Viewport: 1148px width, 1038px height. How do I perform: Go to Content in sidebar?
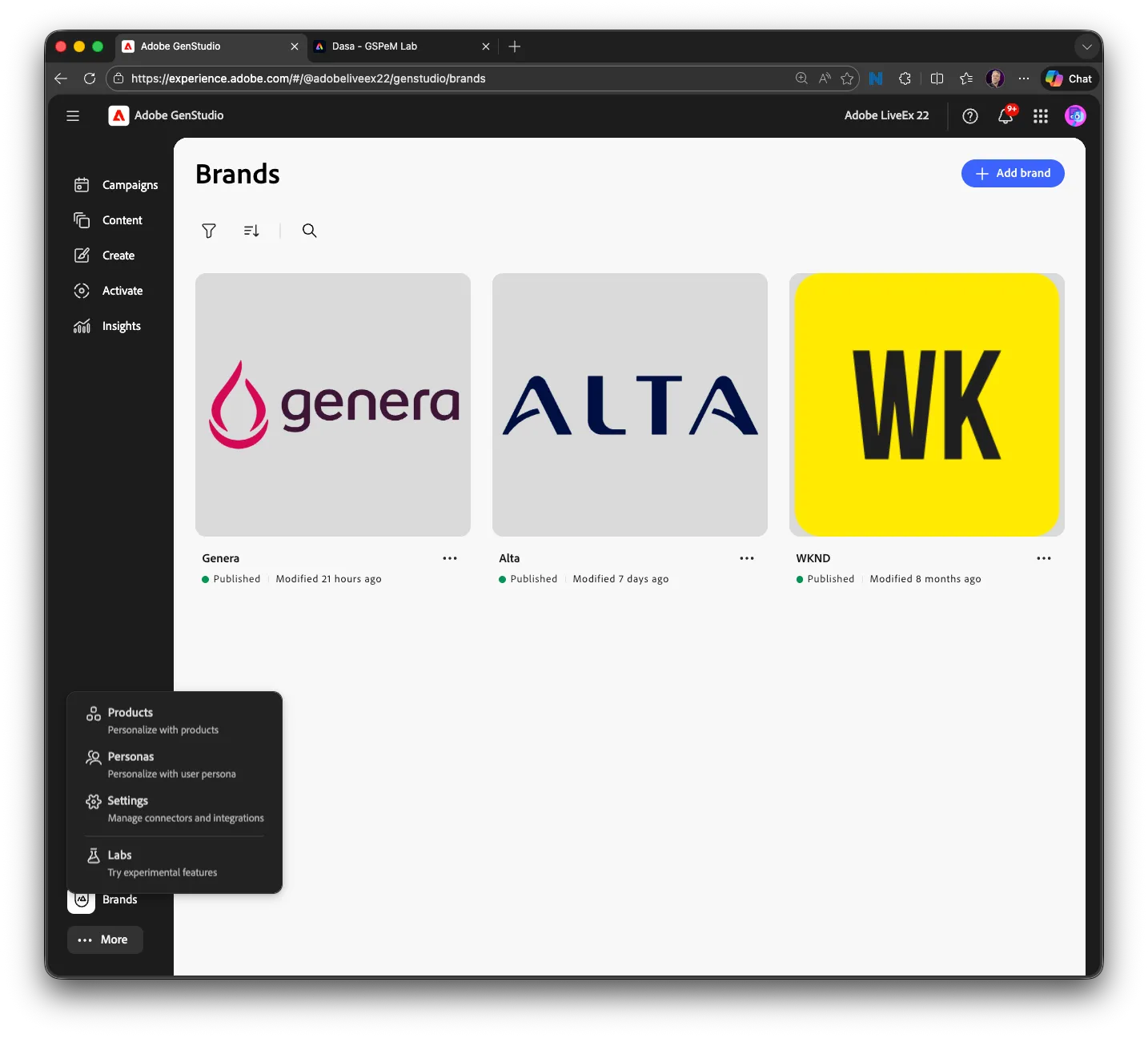tap(108, 220)
